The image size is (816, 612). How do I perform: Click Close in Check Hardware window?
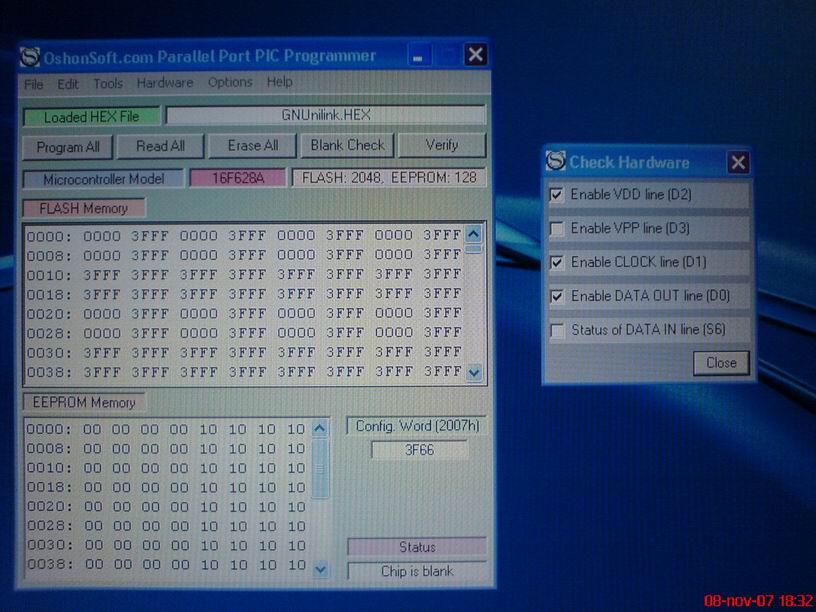click(x=721, y=363)
